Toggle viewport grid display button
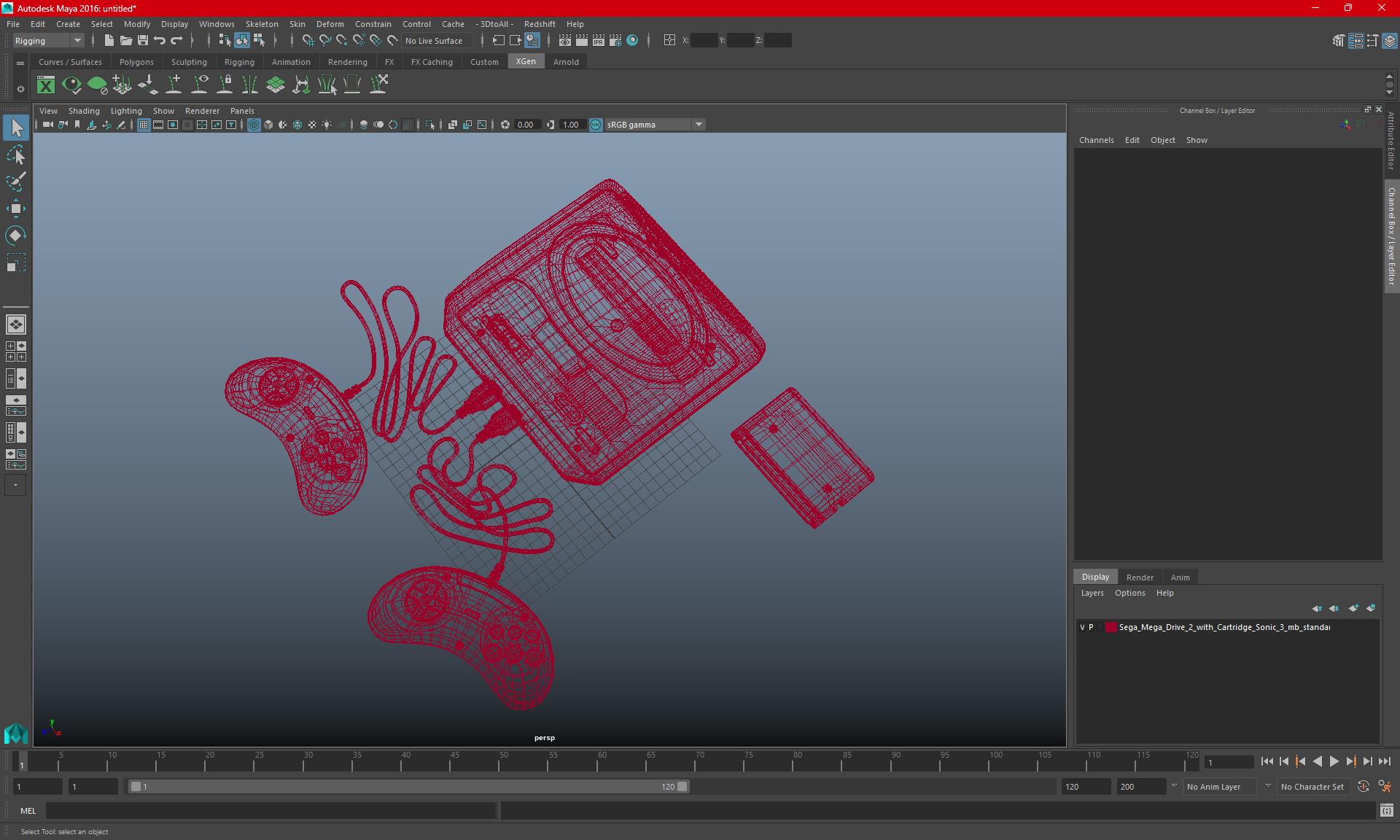The image size is (1400, 840). pos(144,125)
